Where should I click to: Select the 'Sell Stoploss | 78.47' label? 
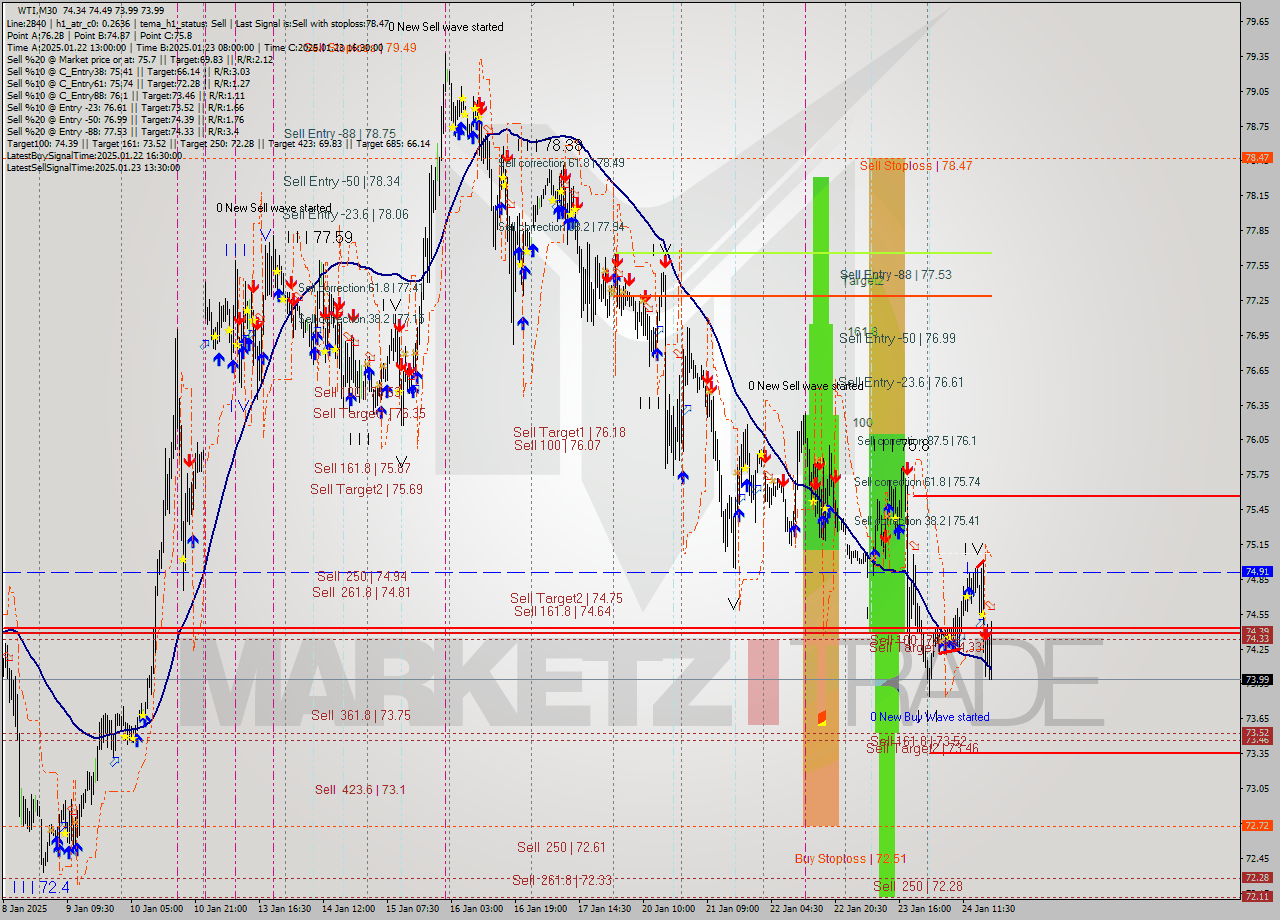pos(915,165)
